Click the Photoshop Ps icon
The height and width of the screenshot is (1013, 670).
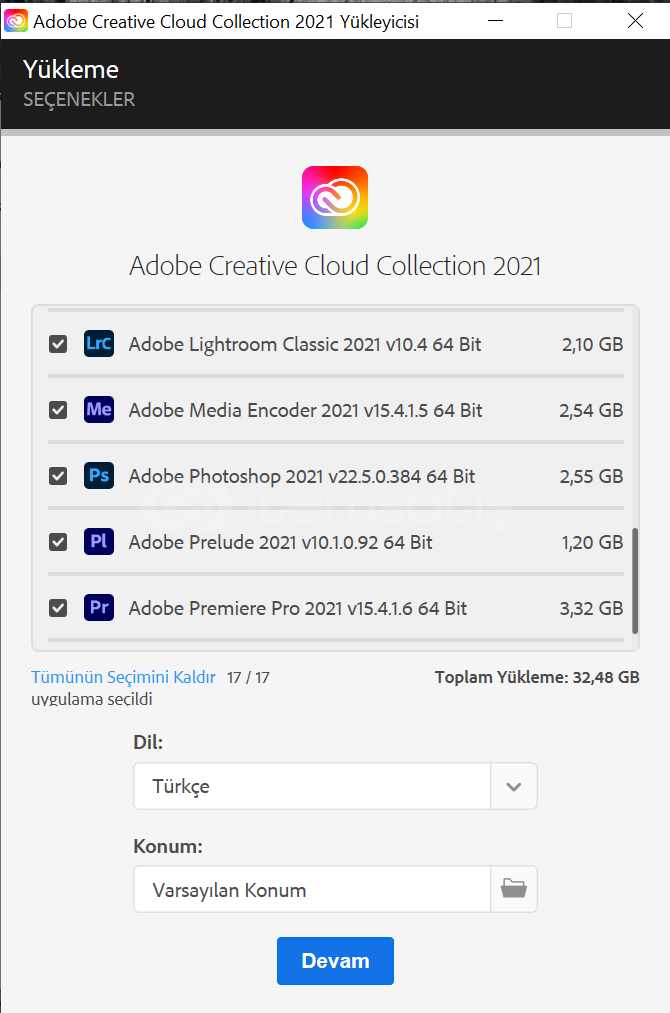(99, 476)
